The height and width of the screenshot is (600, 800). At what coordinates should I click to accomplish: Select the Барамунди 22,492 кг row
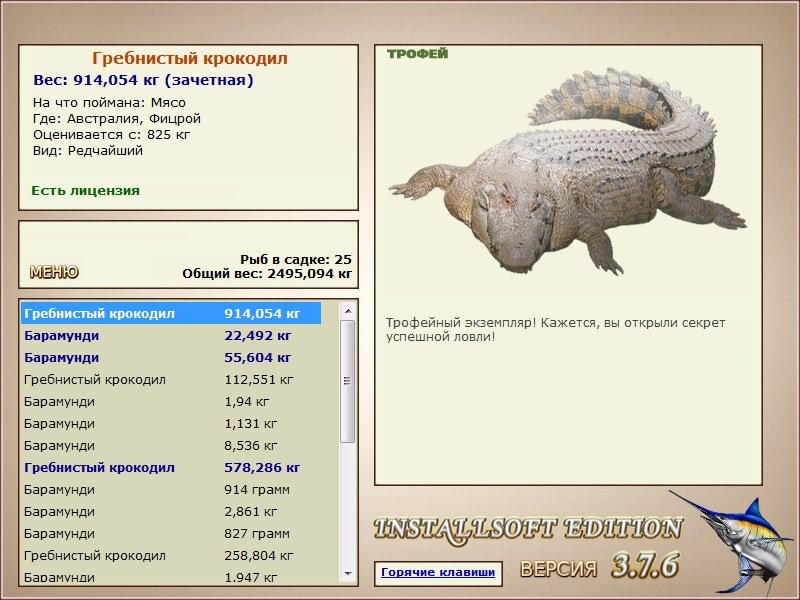[x=171, y=336]
